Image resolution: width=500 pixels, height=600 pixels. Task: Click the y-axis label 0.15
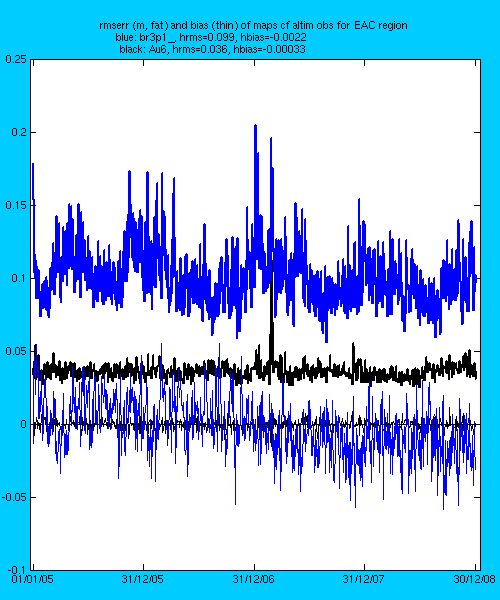point(16,205)
